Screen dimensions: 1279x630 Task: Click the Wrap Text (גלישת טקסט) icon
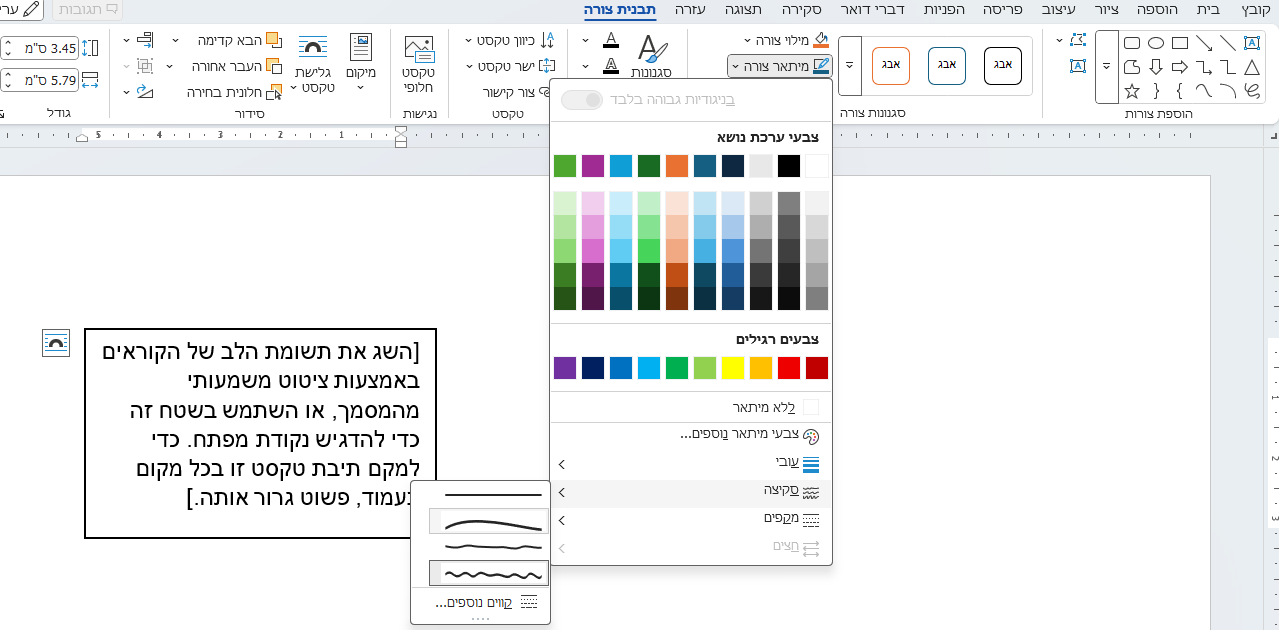point(314,47)
